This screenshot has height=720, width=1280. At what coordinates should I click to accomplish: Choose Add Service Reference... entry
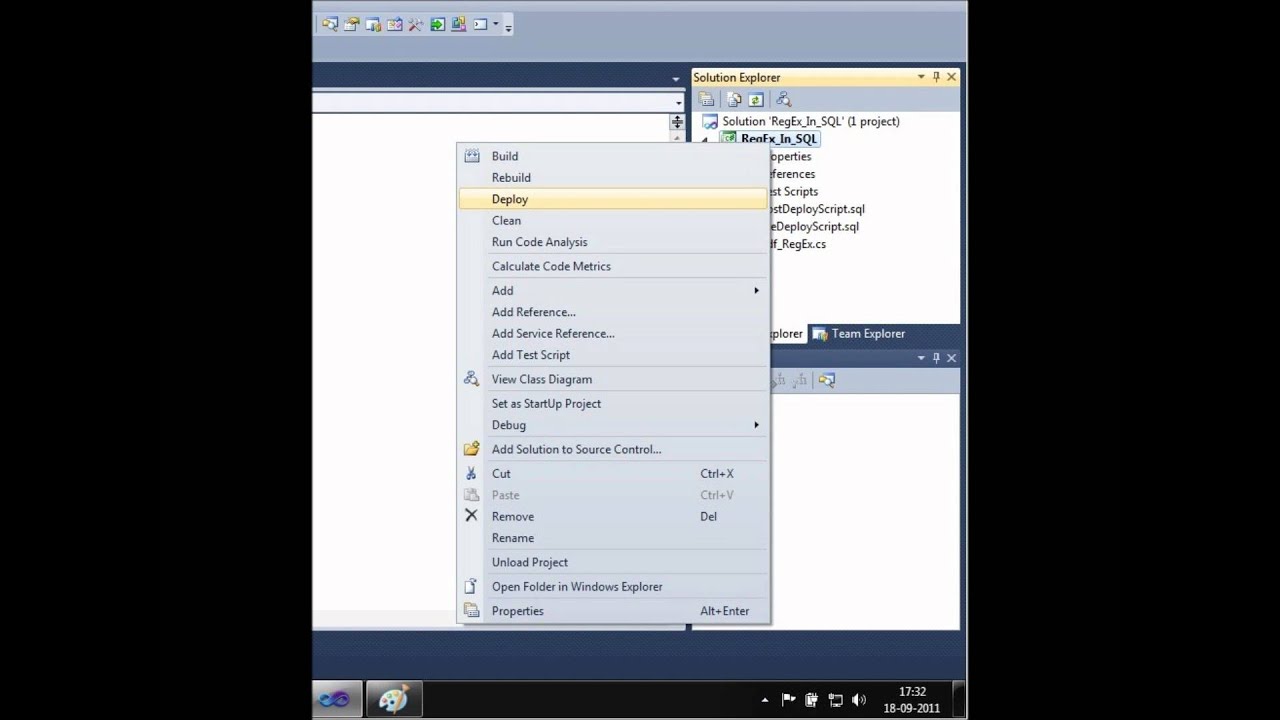pyautogui.click(x=612, y=334)
